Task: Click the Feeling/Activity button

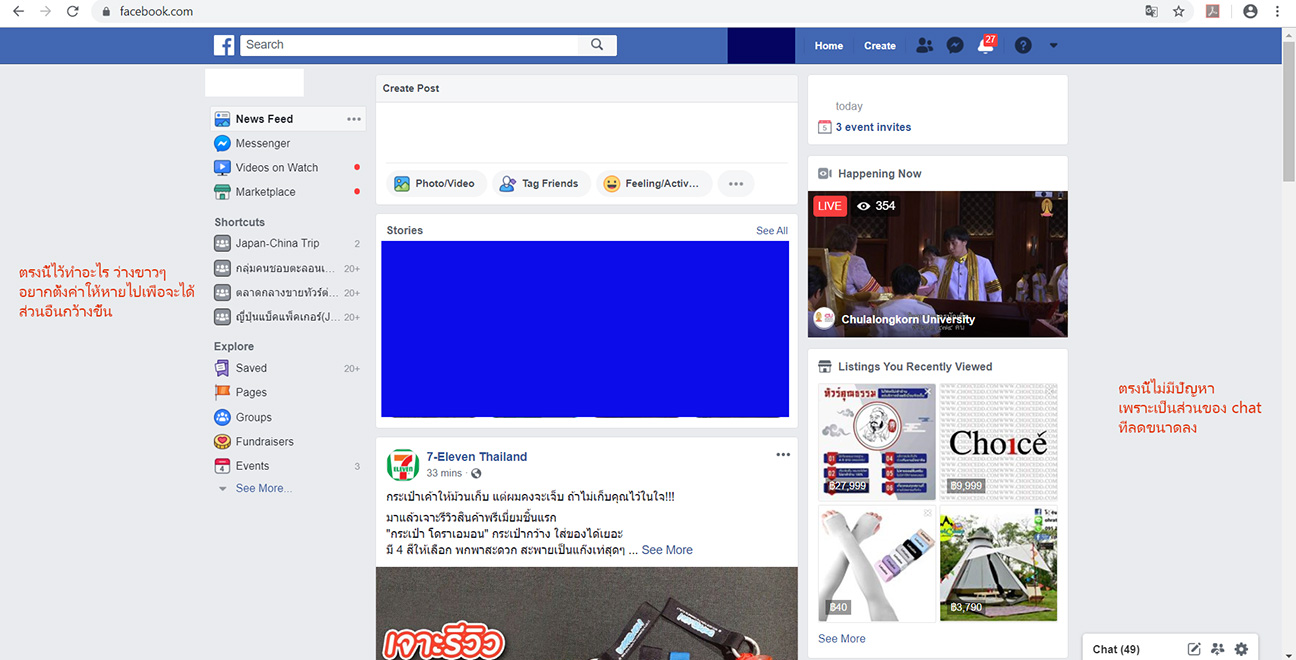Action: 654,184
